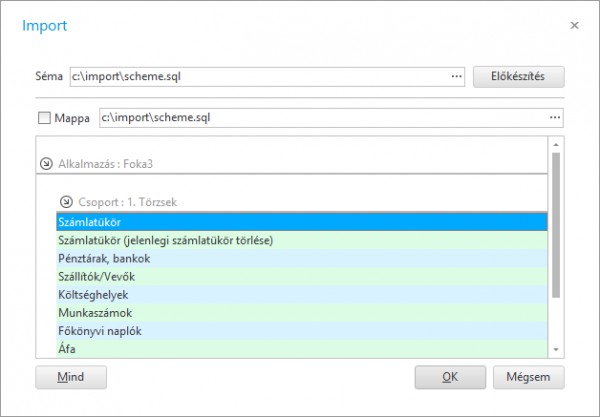The width and height of the screenshot is (600, 417).
Task: Close the Import dialog
Action: 574,25
